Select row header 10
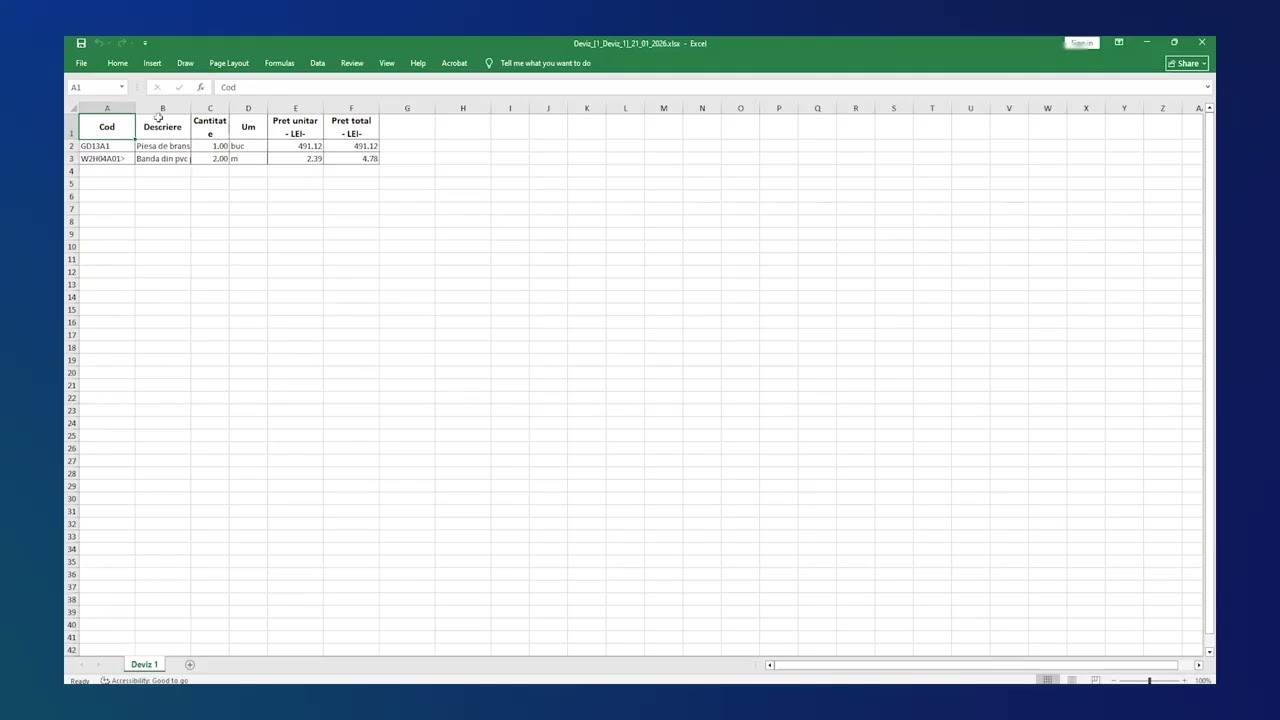The height and width of the screenshot is (720, 1280). point(72,246)
